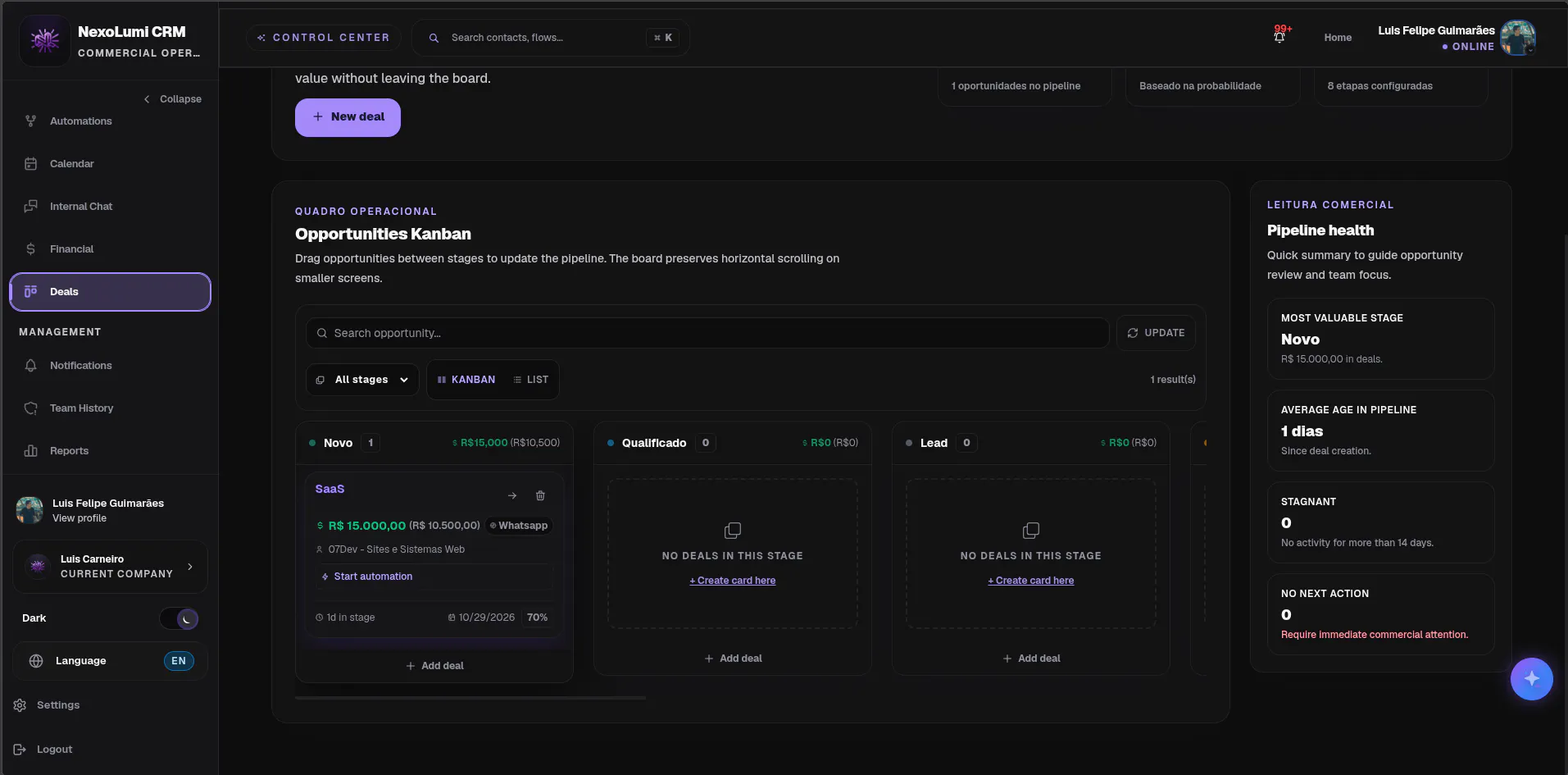Open the Reports menu item
Screen dimensions: 1568x775
click(x=110, y=451)
